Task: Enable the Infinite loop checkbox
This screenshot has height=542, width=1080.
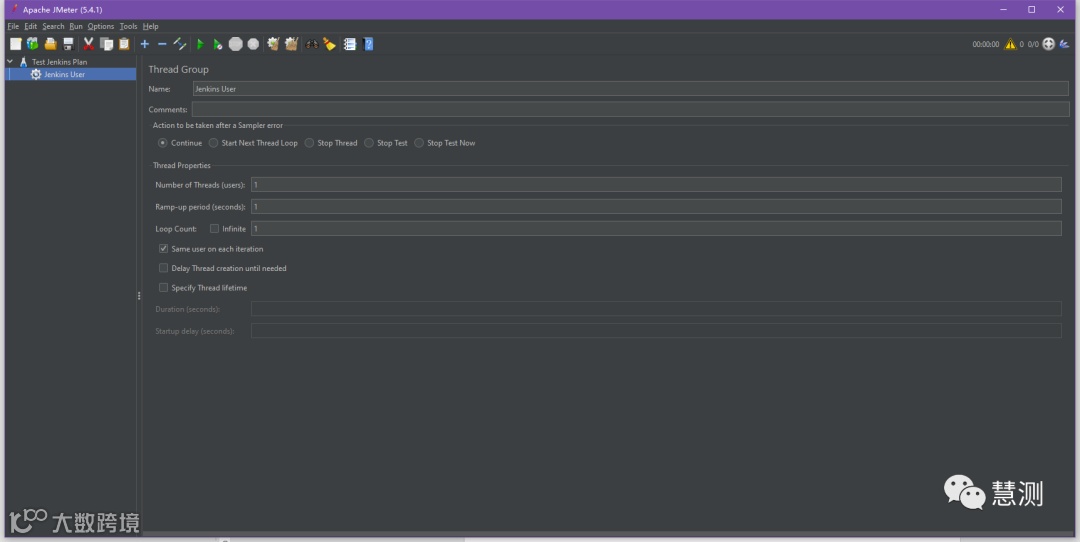Action: tap(214, 229)
